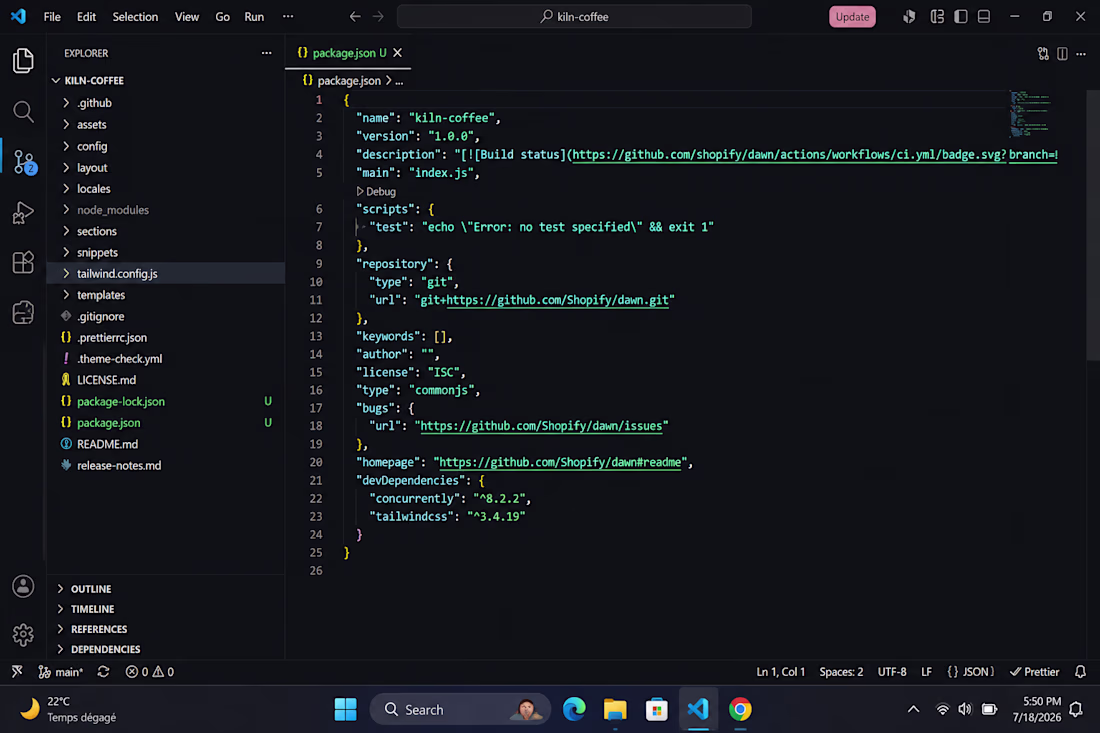Open Run and Debug view
The height and width of the screenshot is (733, 1100).
coord(23,213)
